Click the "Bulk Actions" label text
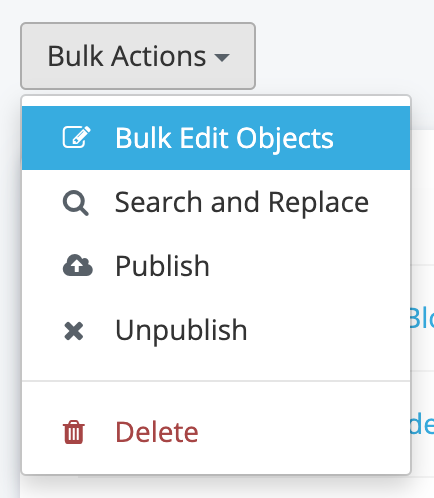Viewport: 434px width, 498px height. pyautogui.click(x=127, y=56)
